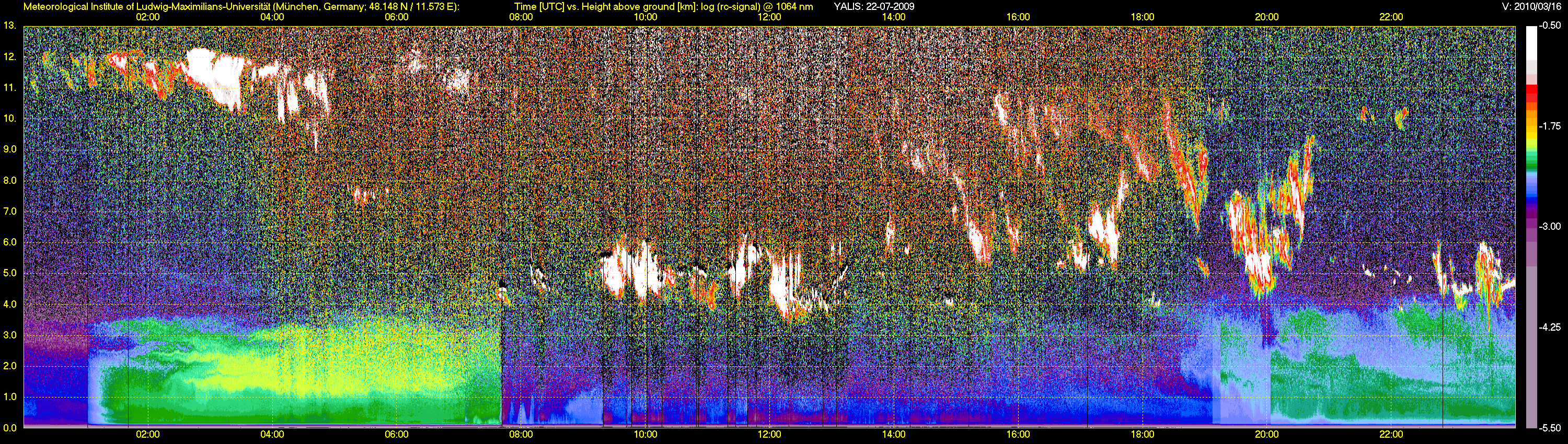This screenshot has width=1568, height=444.
Task: Select the 22:00 tick label on the lower time axis
Action: 1391,434
